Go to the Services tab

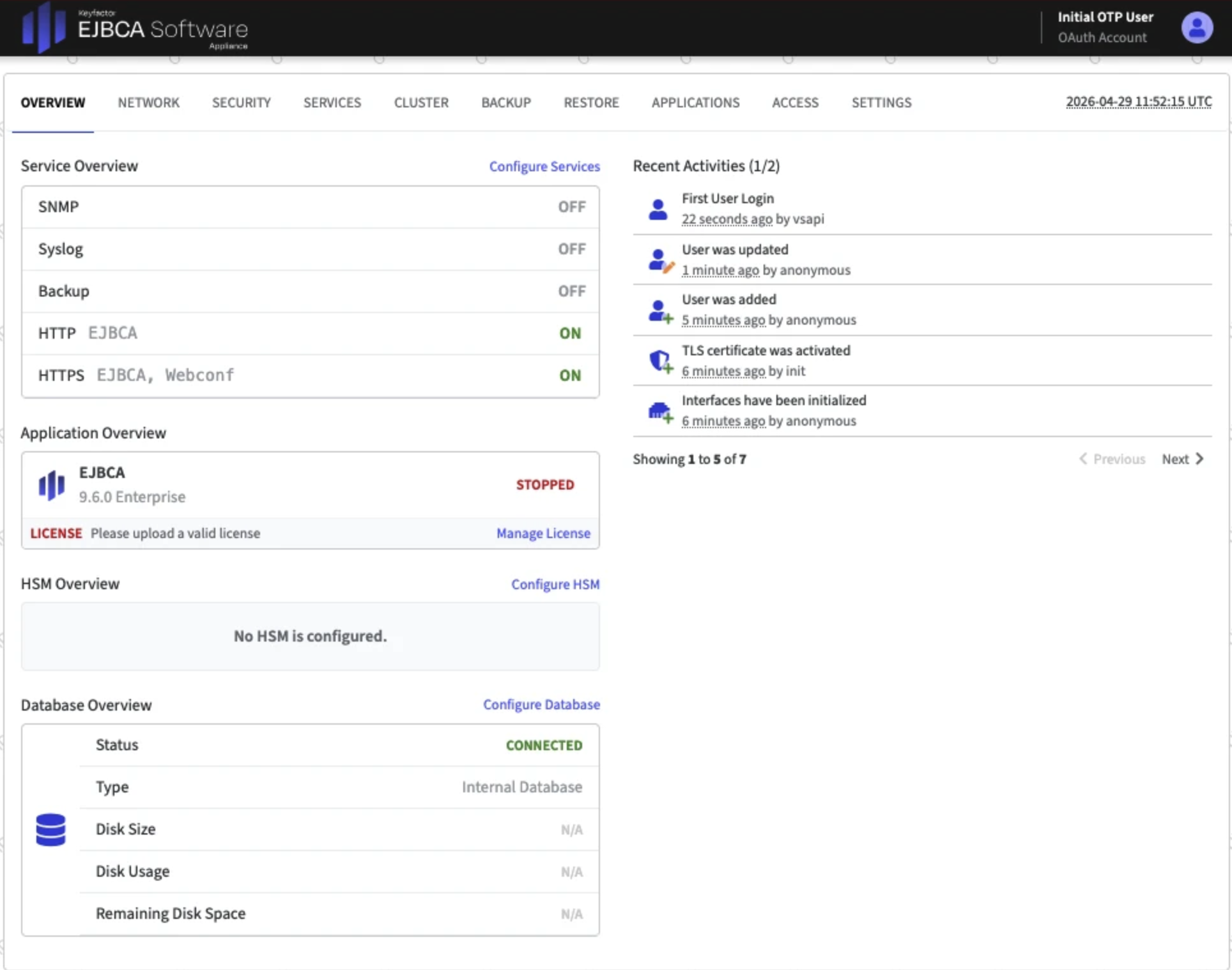332,102
